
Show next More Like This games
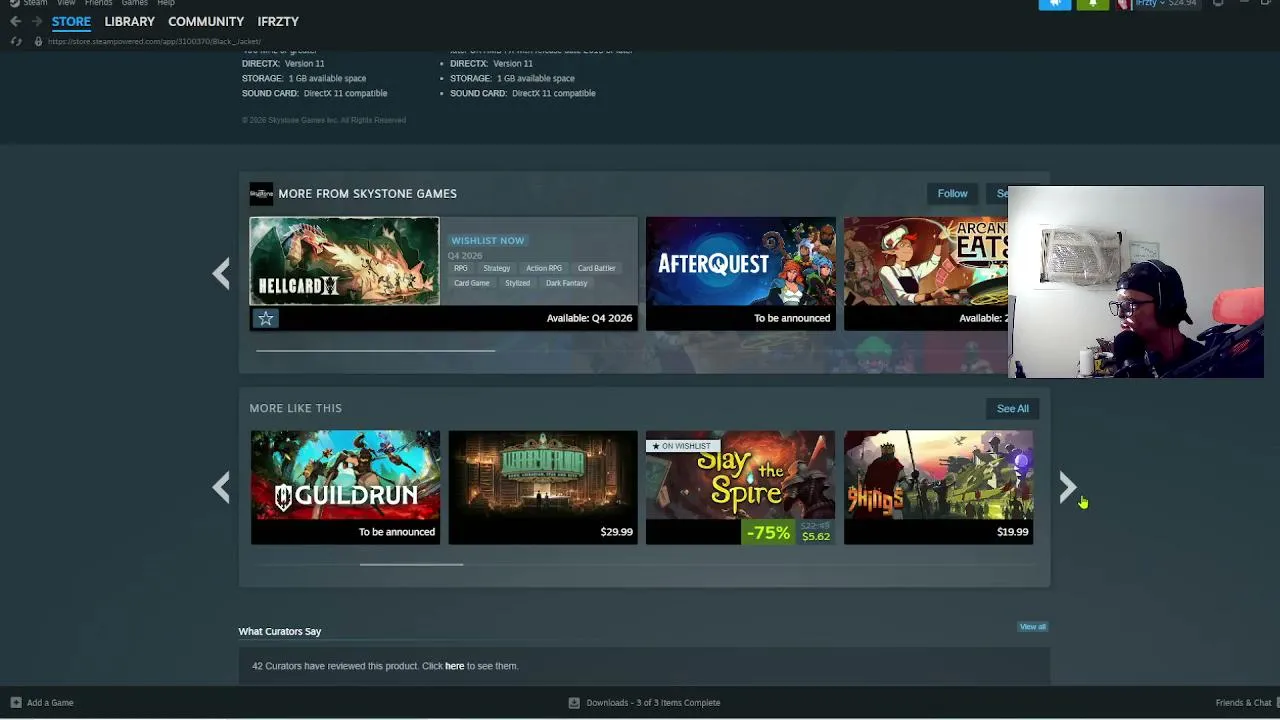tap(1067, 487)
